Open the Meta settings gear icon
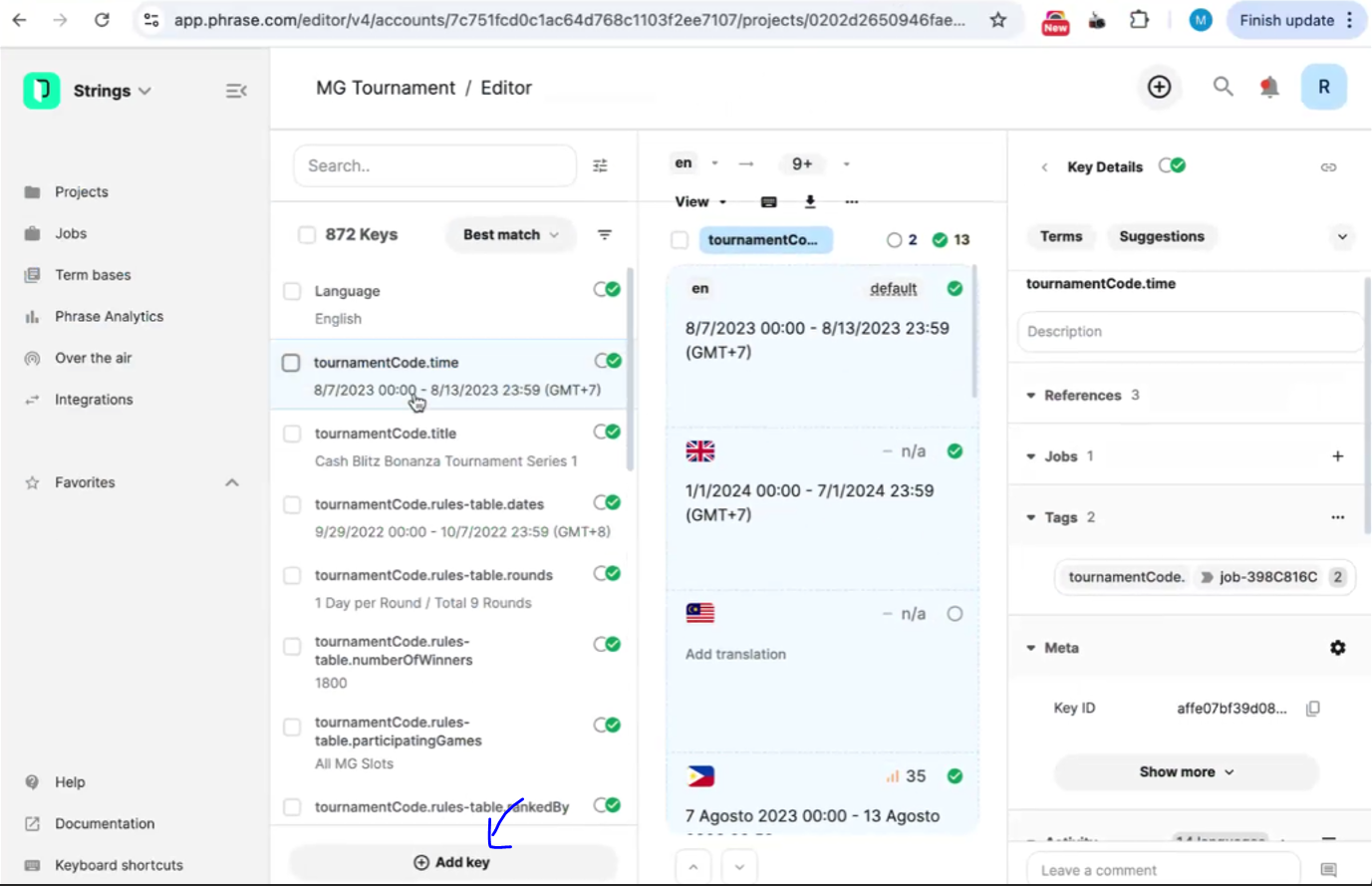Viewport: 1372px width, 886px height. (1337, 648)
